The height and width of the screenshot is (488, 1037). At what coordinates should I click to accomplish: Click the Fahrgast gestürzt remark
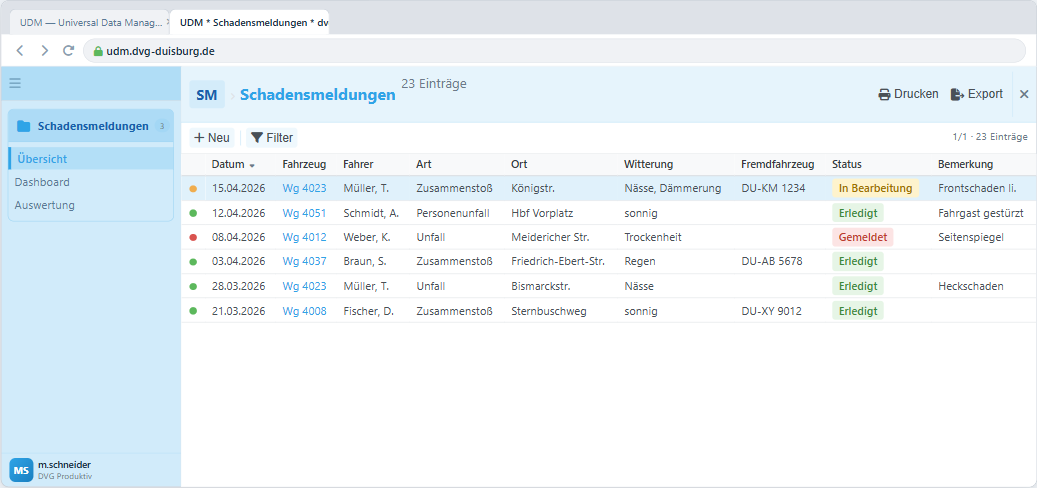click(x=981, y=213)
